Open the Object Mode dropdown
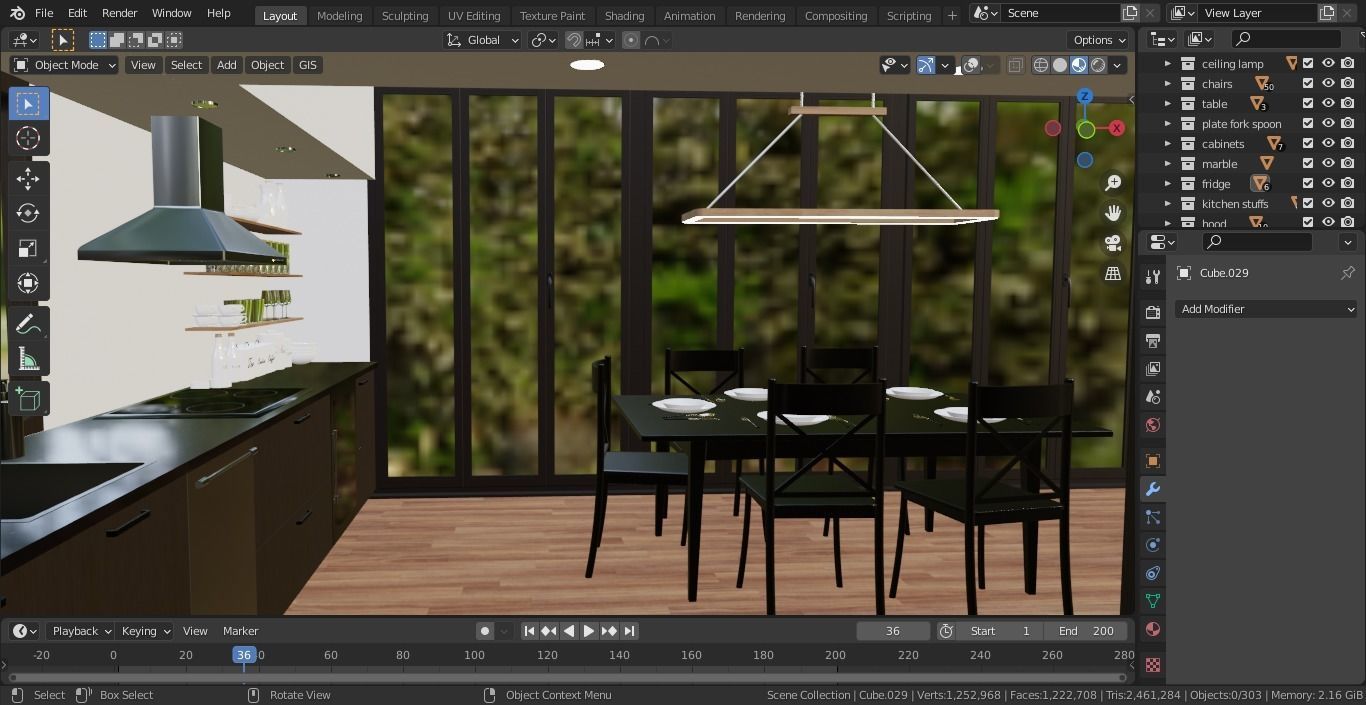The height and width of the screenshot is (705, 1366). [65, 65]
